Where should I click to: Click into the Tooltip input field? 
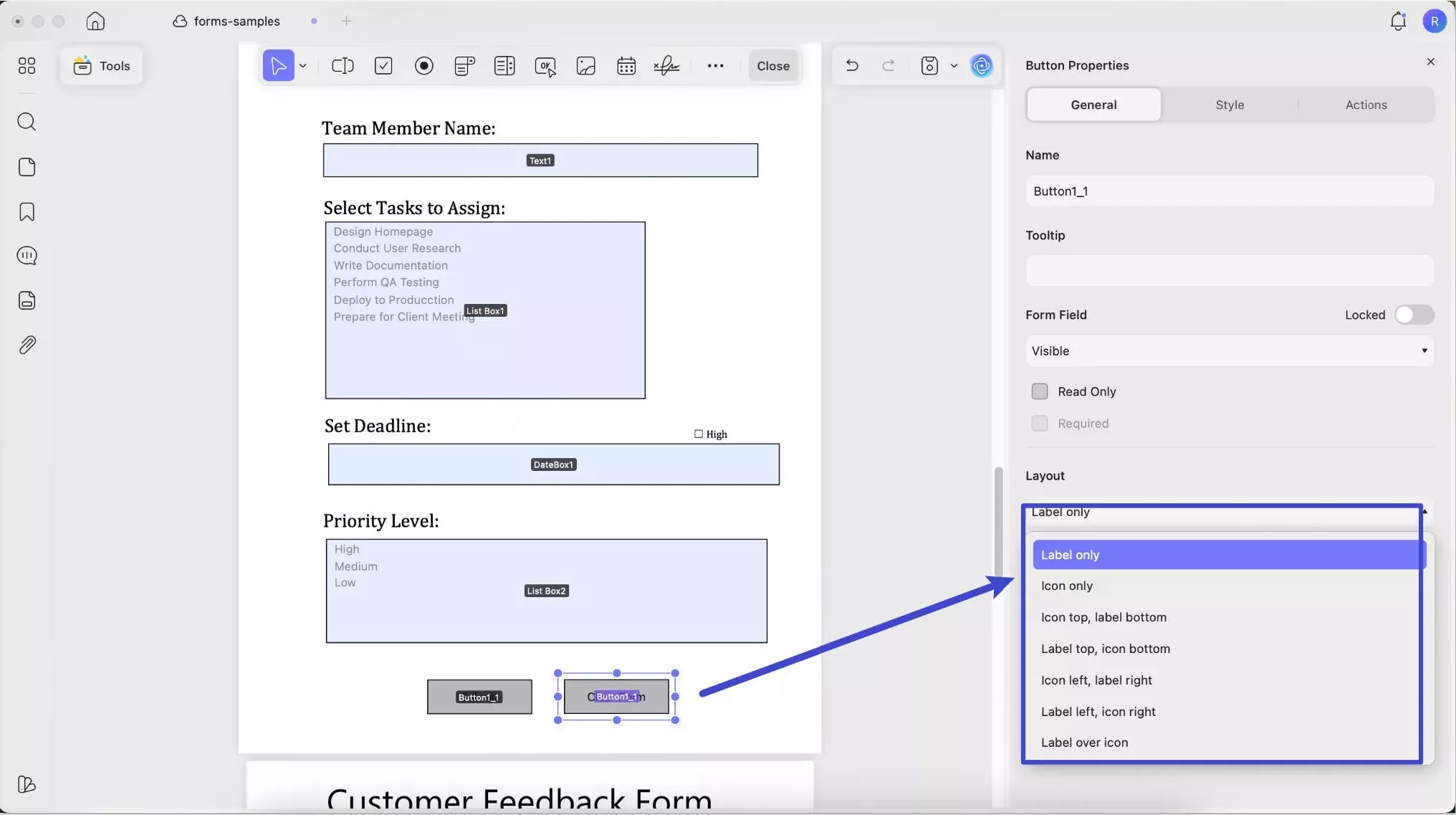[1230, 271]
